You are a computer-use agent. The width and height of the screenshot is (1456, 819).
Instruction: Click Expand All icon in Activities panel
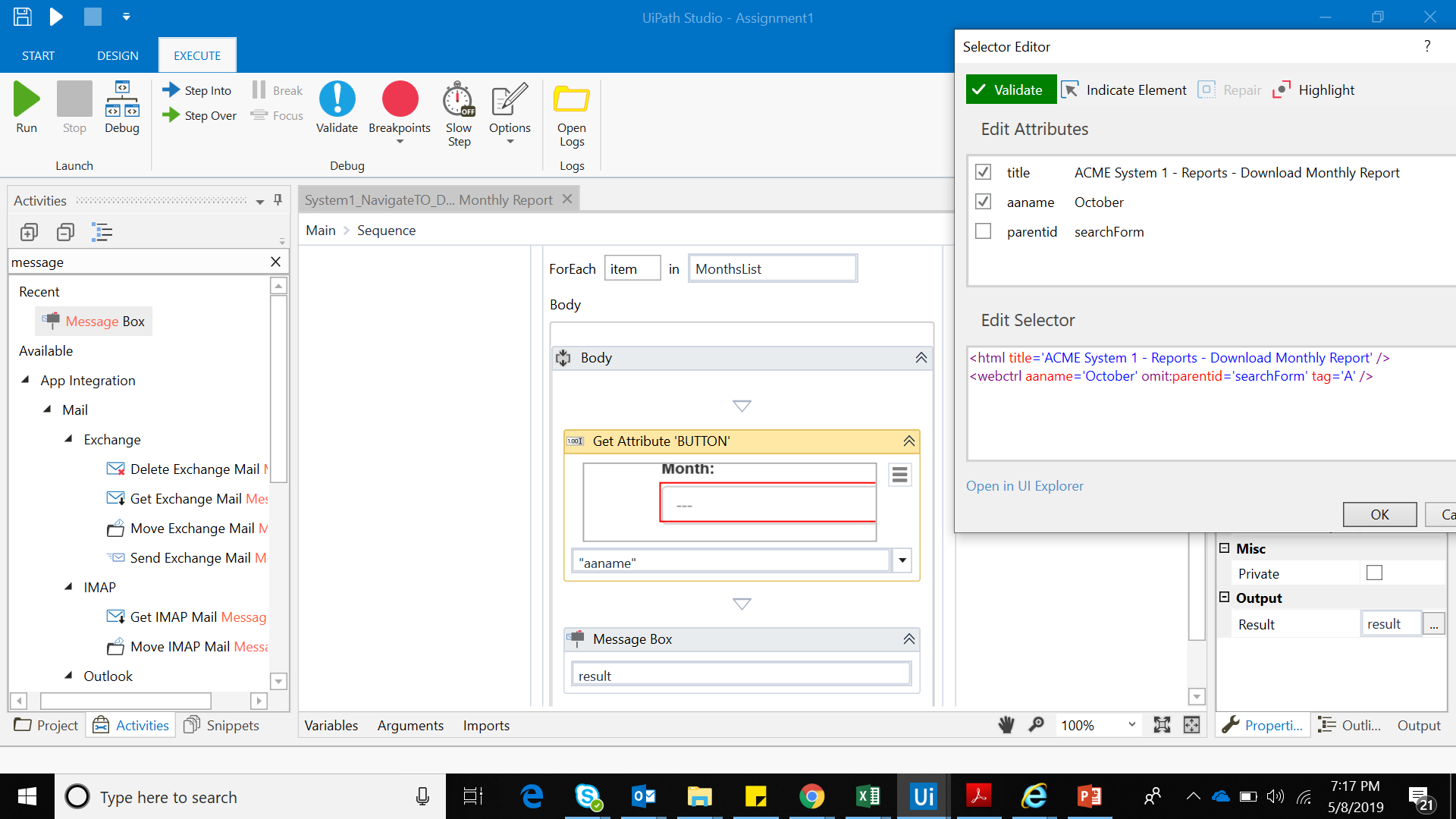[x=29, y=232]
